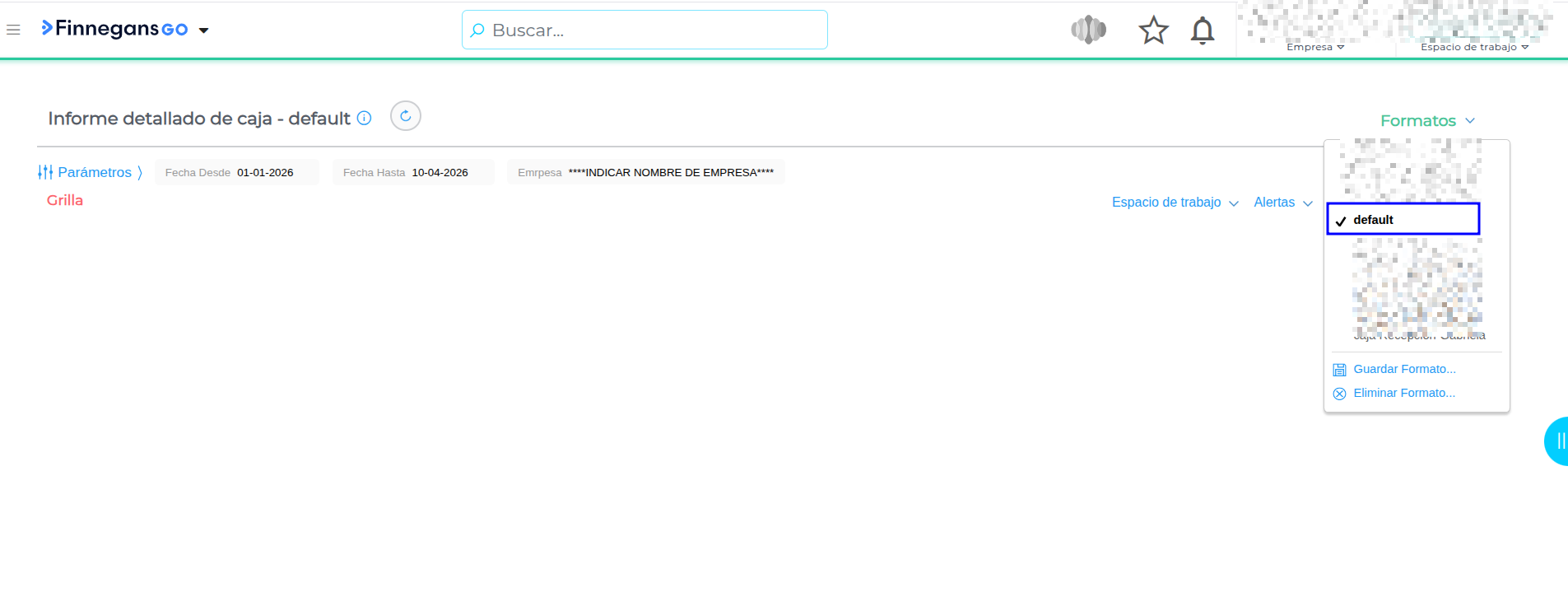Click the blue side panel handle
Viewport: 1568px width, 611px height.
[1557, 441]
